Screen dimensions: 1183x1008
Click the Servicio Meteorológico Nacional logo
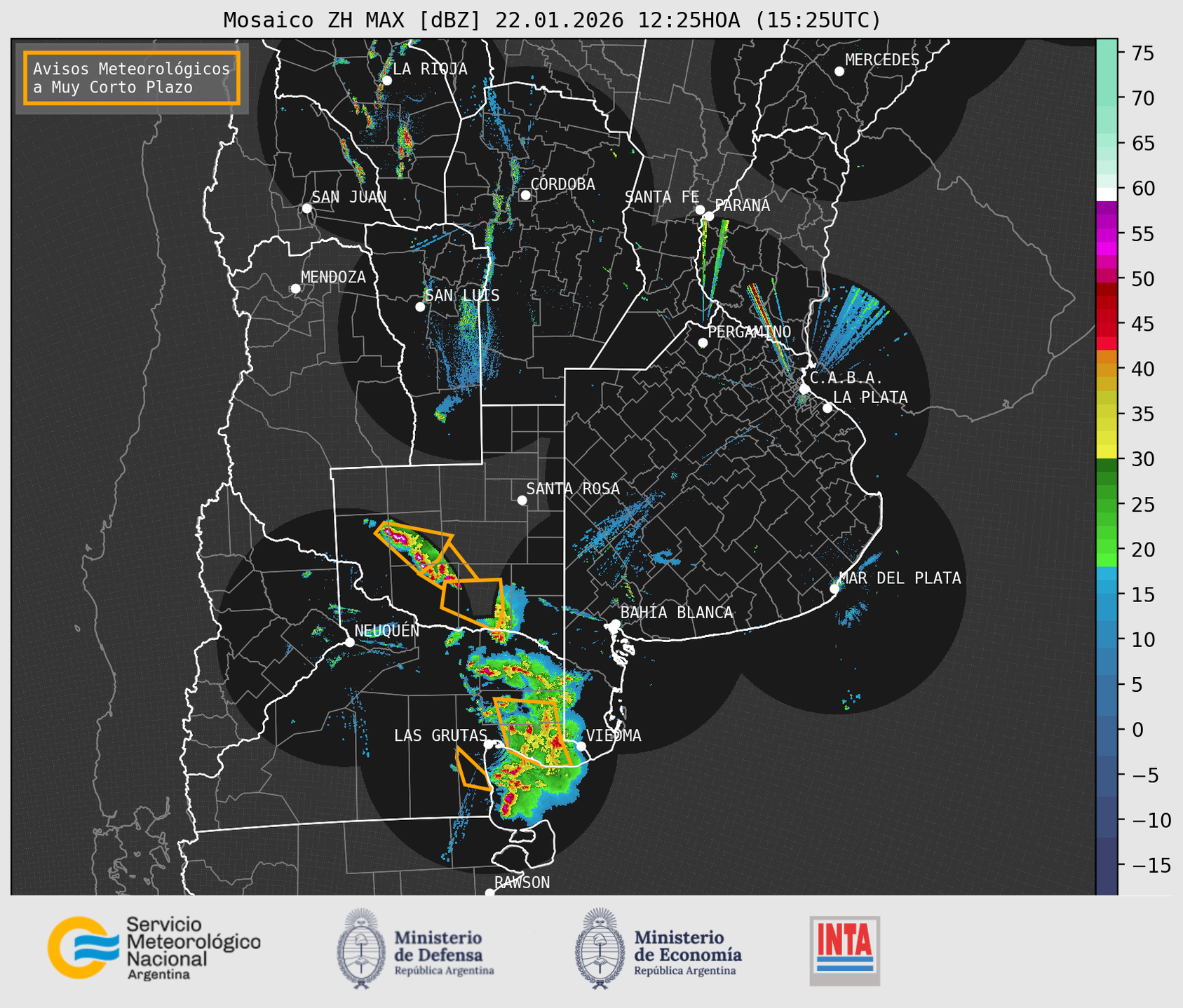(154, 947)
